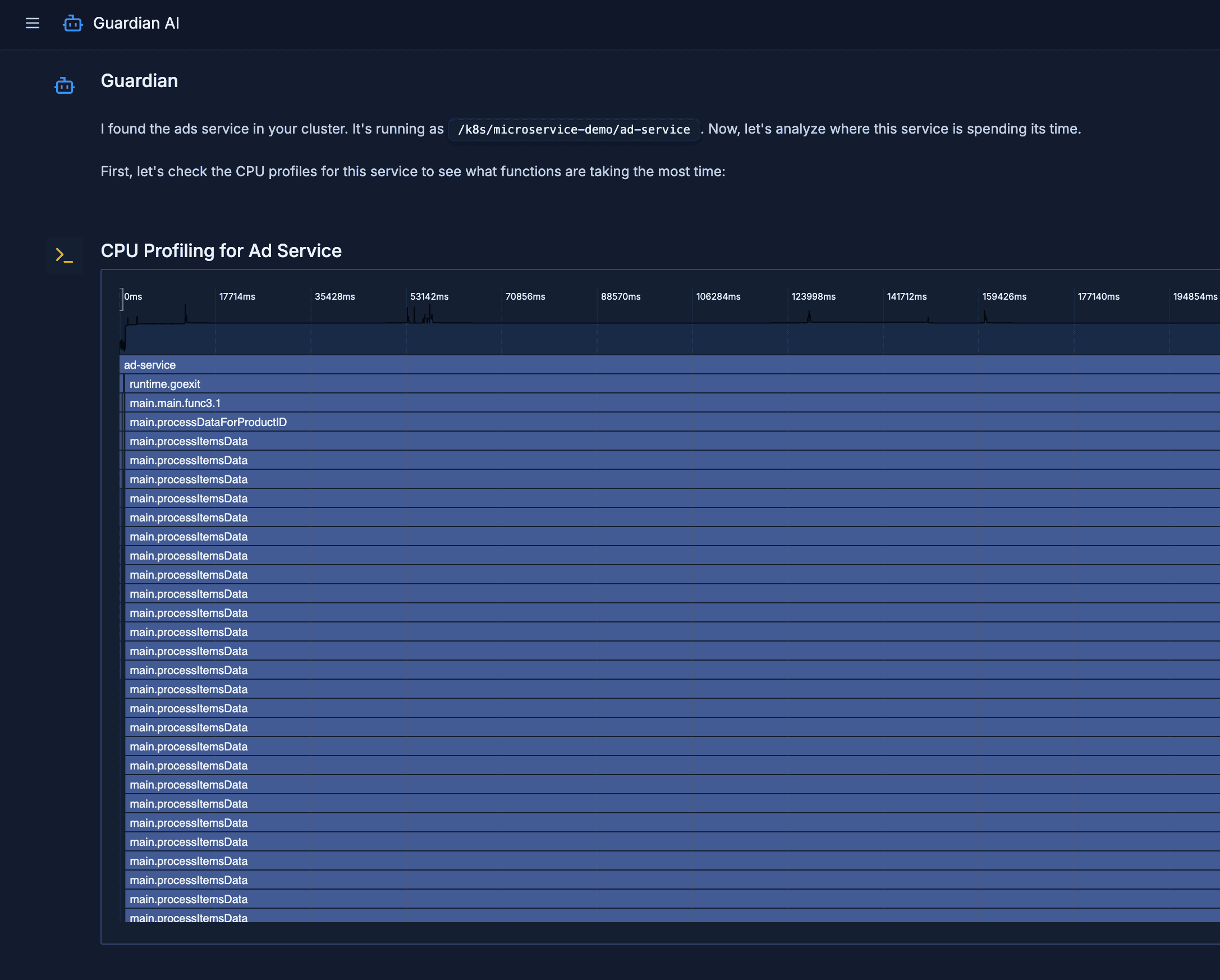Click the Guardian name heading
The width and height of the screenshot is (1220, 980).
[x=139, y=81]
